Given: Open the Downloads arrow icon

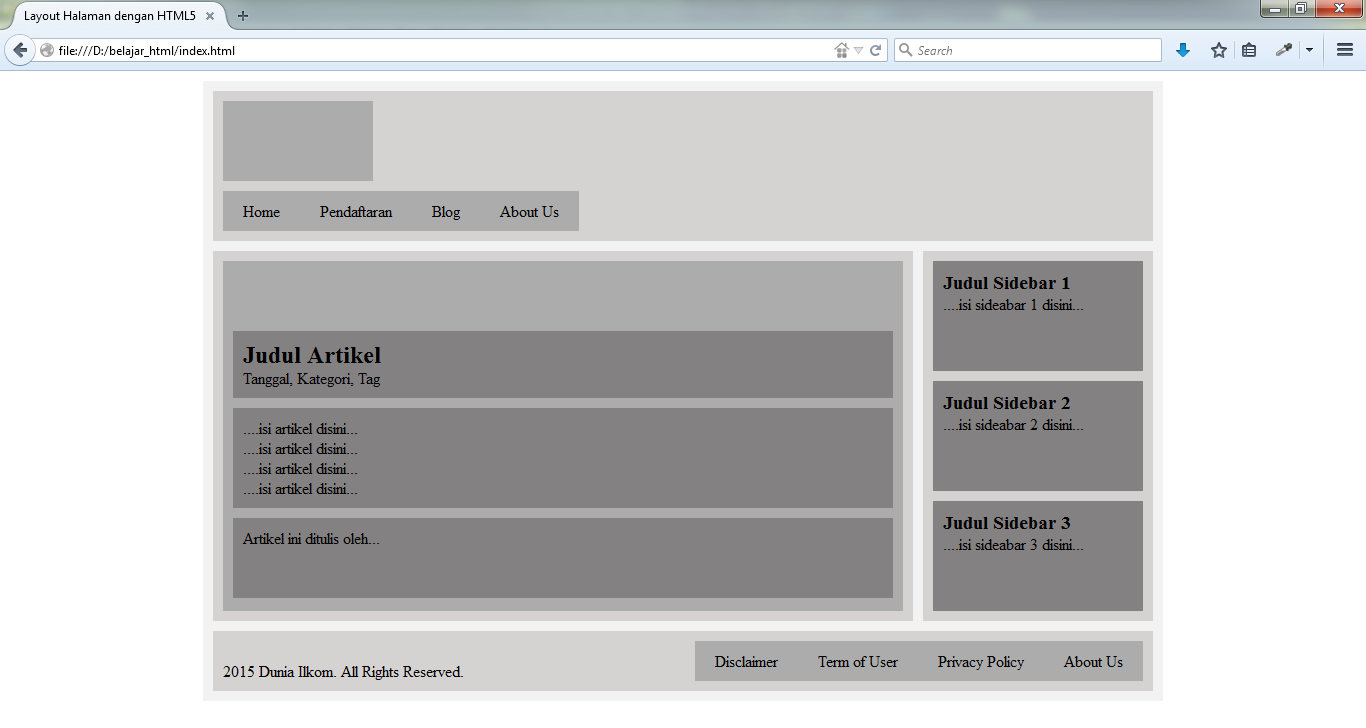Looking at the screenshot, I should pos(1183,50).
